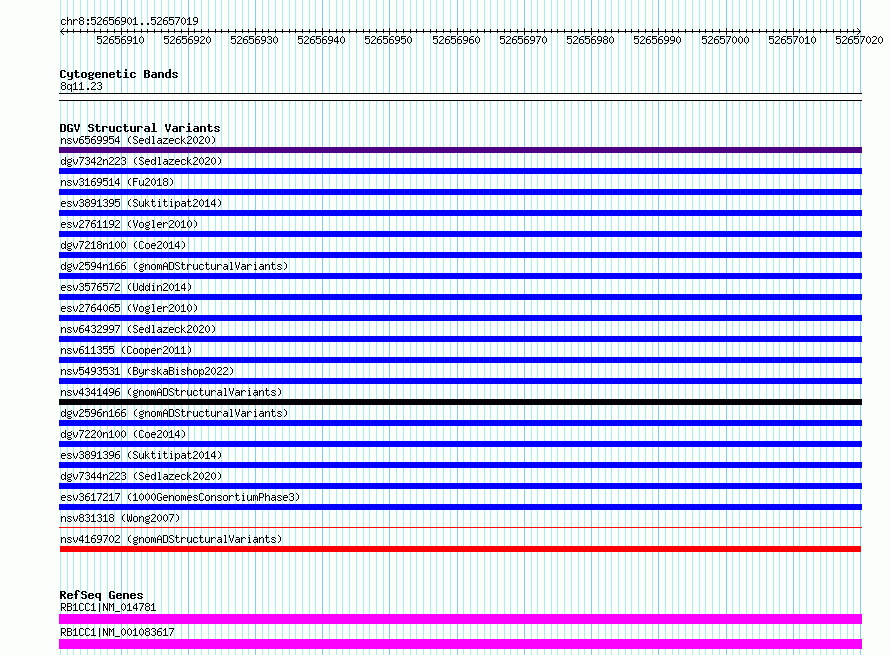Select the blue bar of dgv7342n223
This screenshot has height=655, width=890.
[460, 171]
